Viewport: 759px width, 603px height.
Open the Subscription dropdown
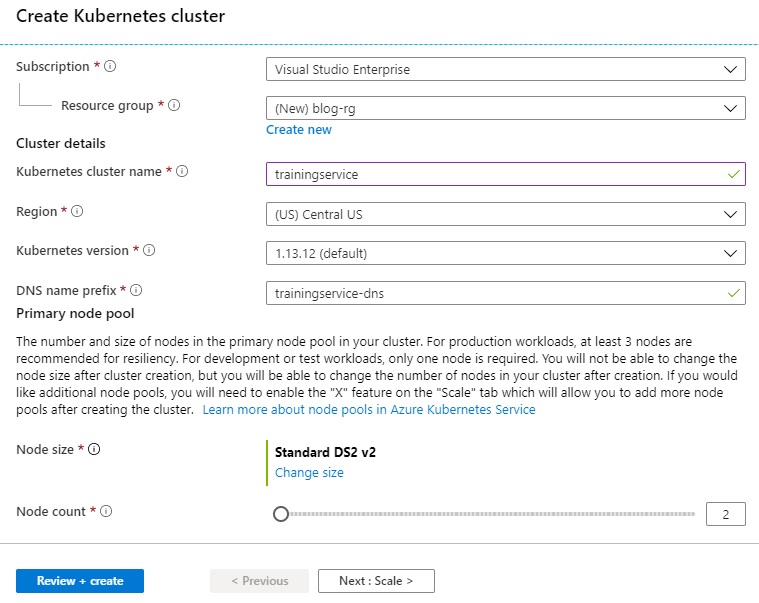pyautogui.click(x=505, y=69)
